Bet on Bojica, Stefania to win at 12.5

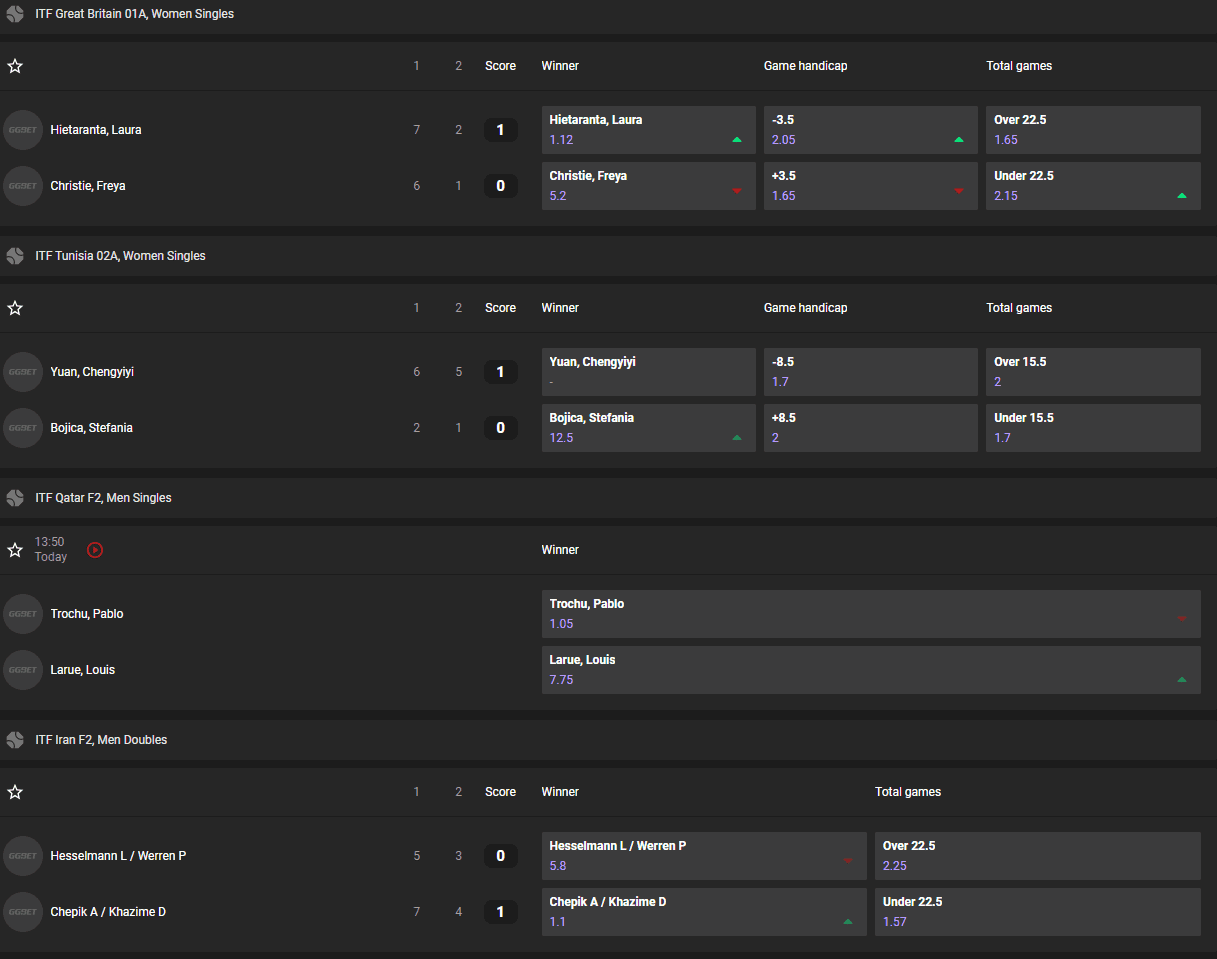coord(649,428)
